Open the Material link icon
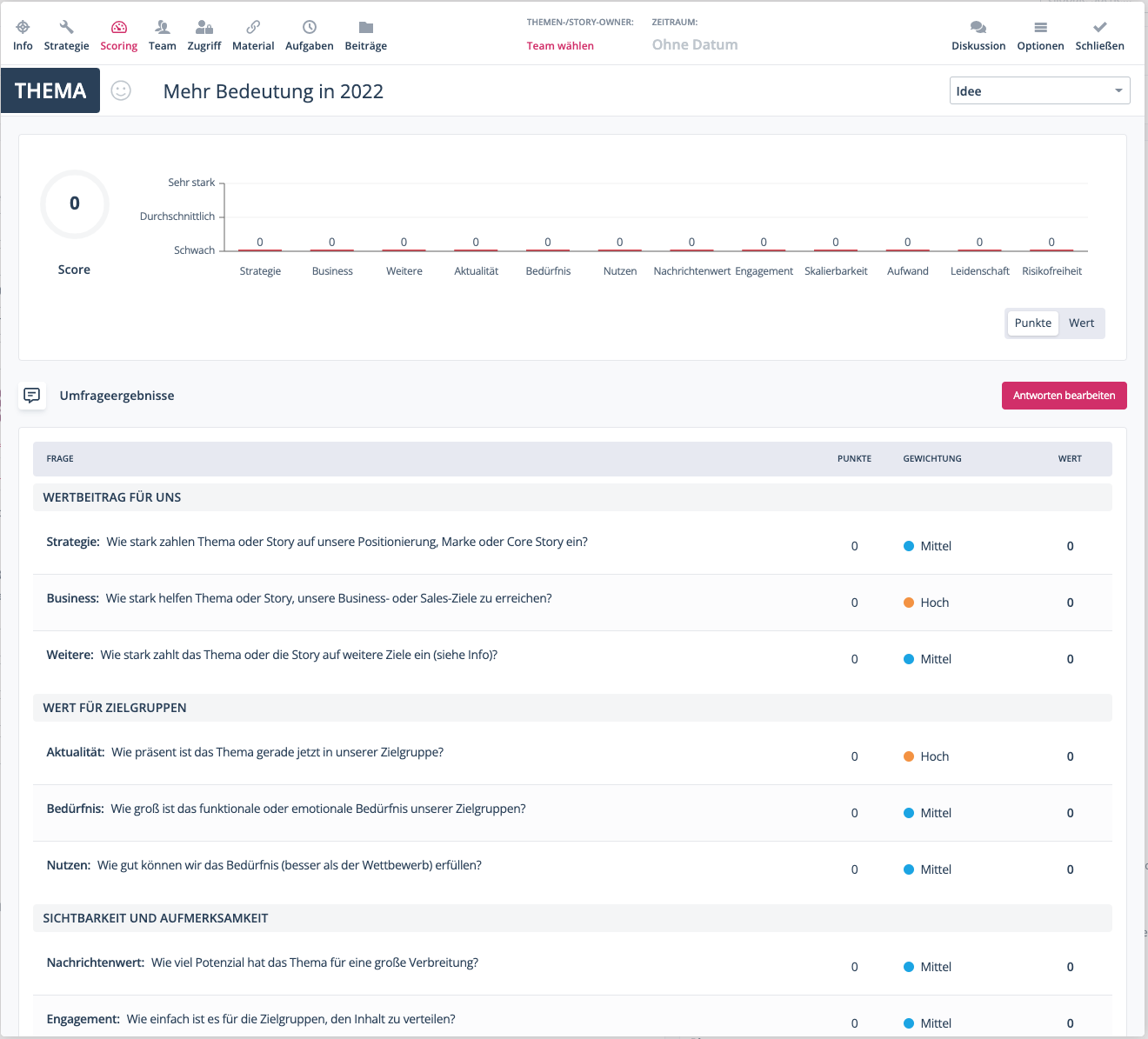The width and height of the screenshot is (1148, 1039). [x=253, y=28]
